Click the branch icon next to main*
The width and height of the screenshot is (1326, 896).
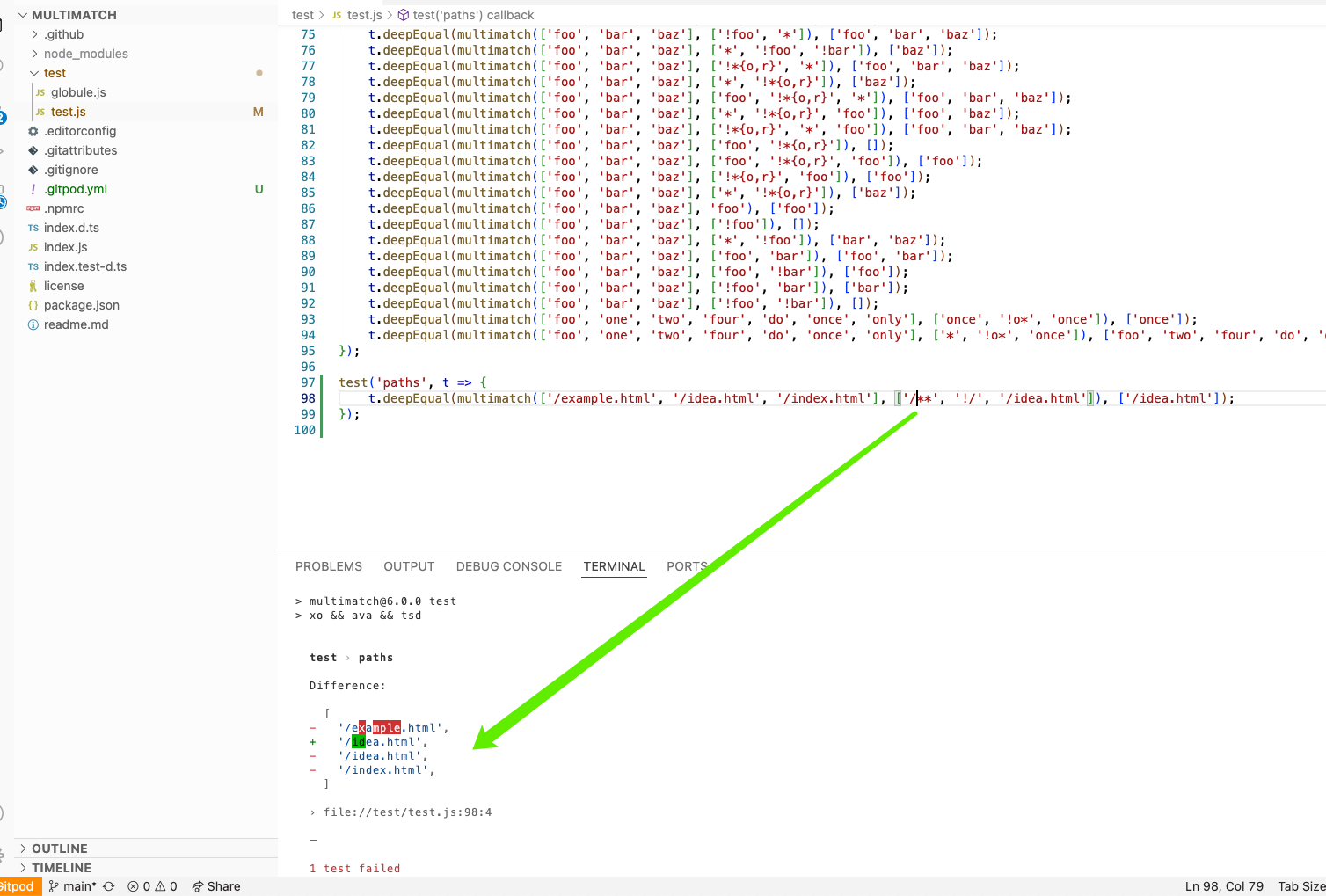(55, 885)
